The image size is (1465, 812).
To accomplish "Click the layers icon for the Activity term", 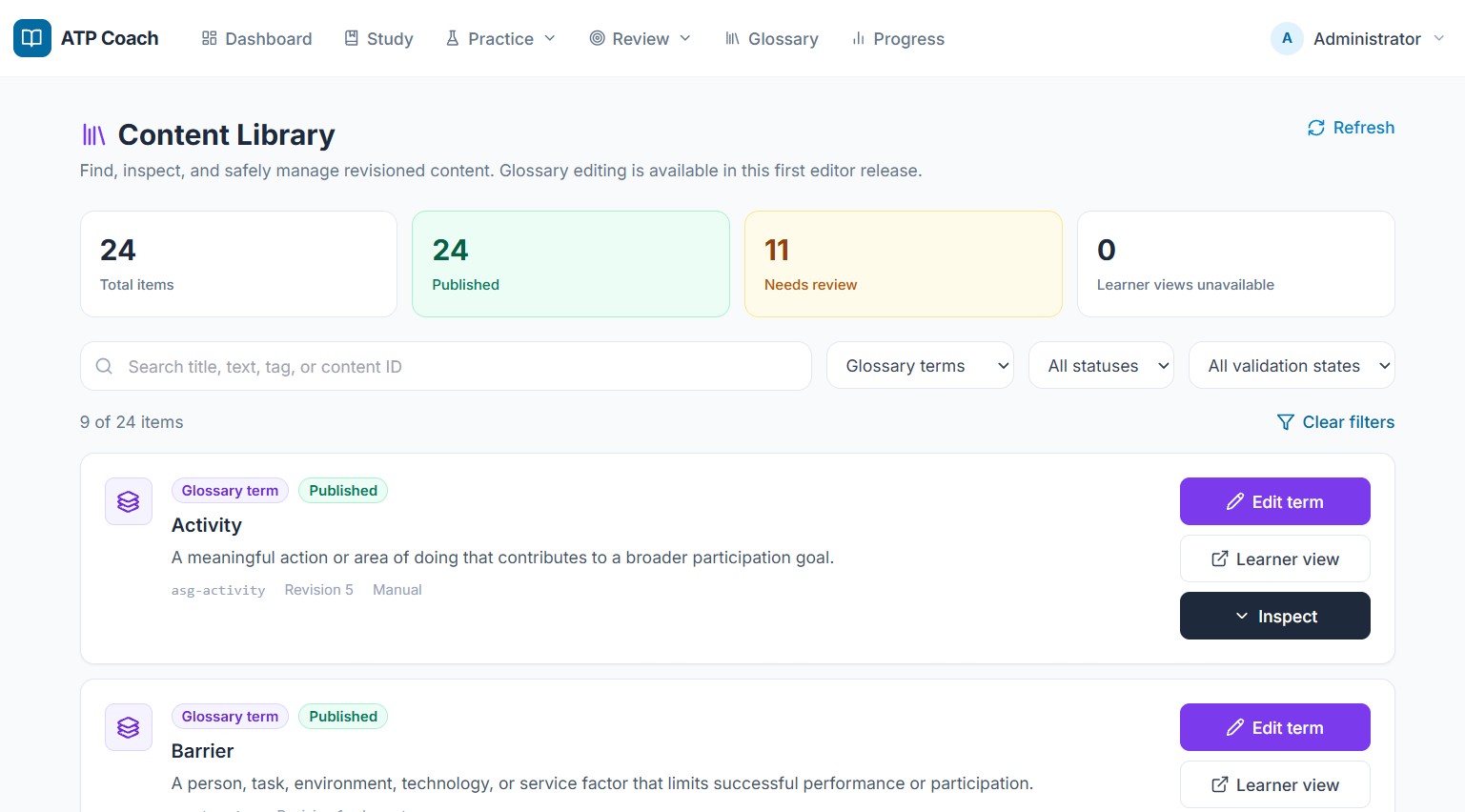I will click(129, 501).
